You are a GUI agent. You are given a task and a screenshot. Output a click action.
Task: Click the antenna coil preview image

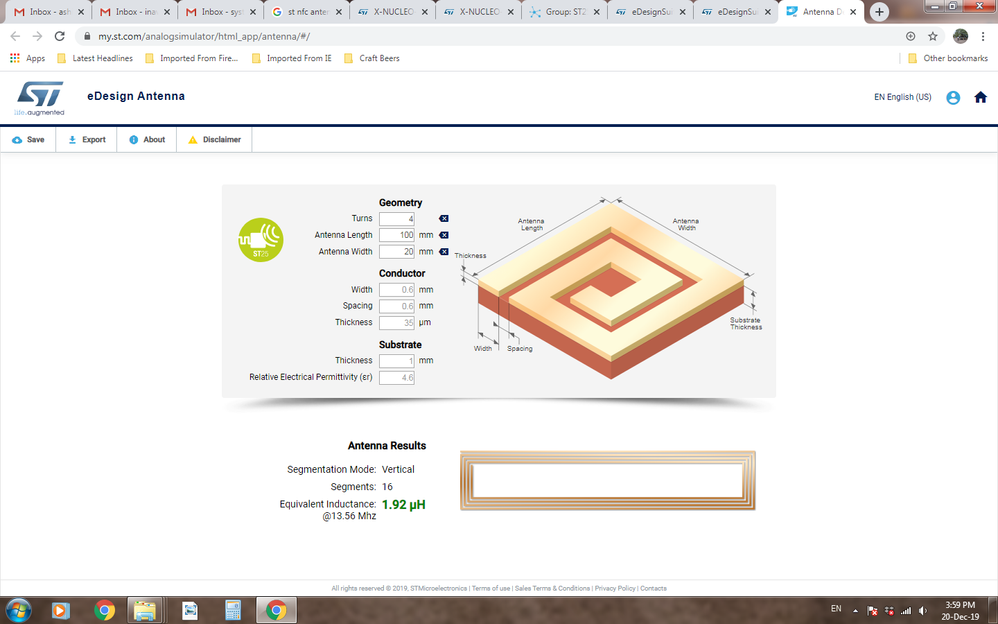(x=607, y=481)
